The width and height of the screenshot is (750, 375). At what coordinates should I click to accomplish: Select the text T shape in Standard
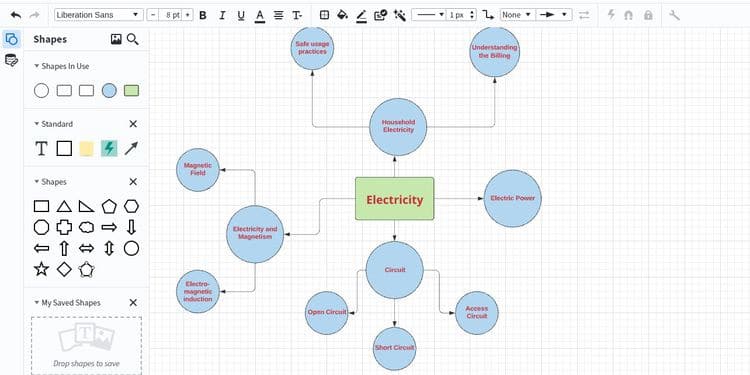[x=42, y=148]
